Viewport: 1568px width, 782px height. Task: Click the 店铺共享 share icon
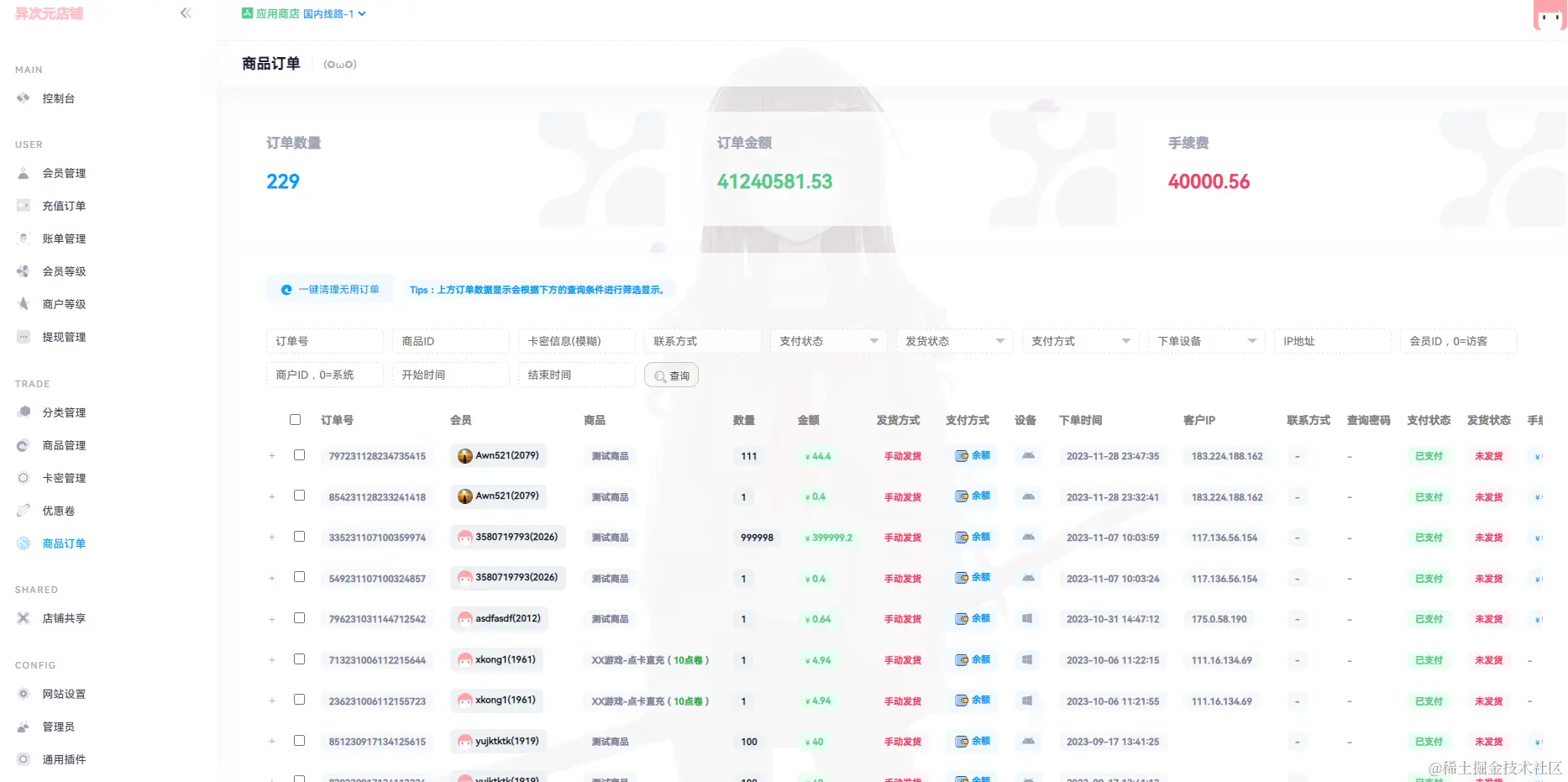pos(23,618)
